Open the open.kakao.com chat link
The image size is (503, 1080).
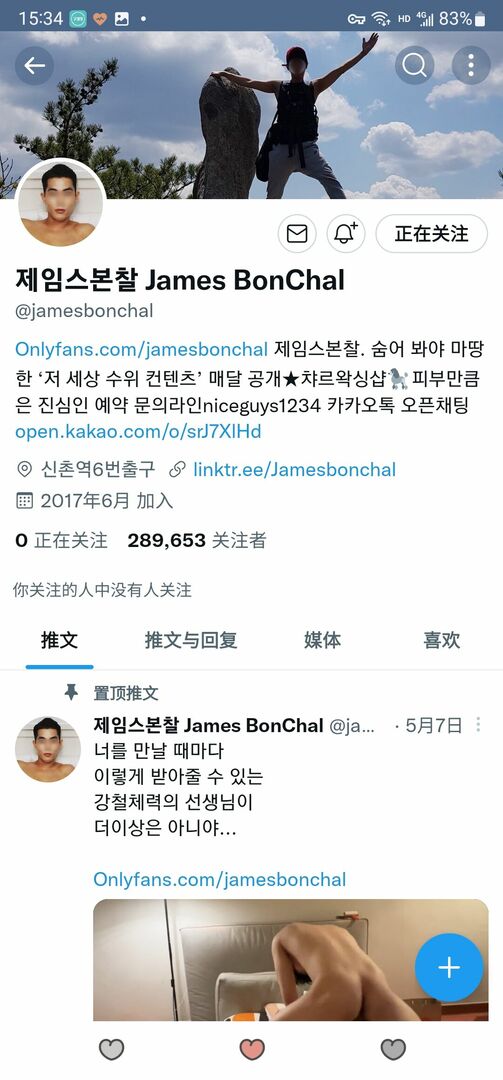138,432
